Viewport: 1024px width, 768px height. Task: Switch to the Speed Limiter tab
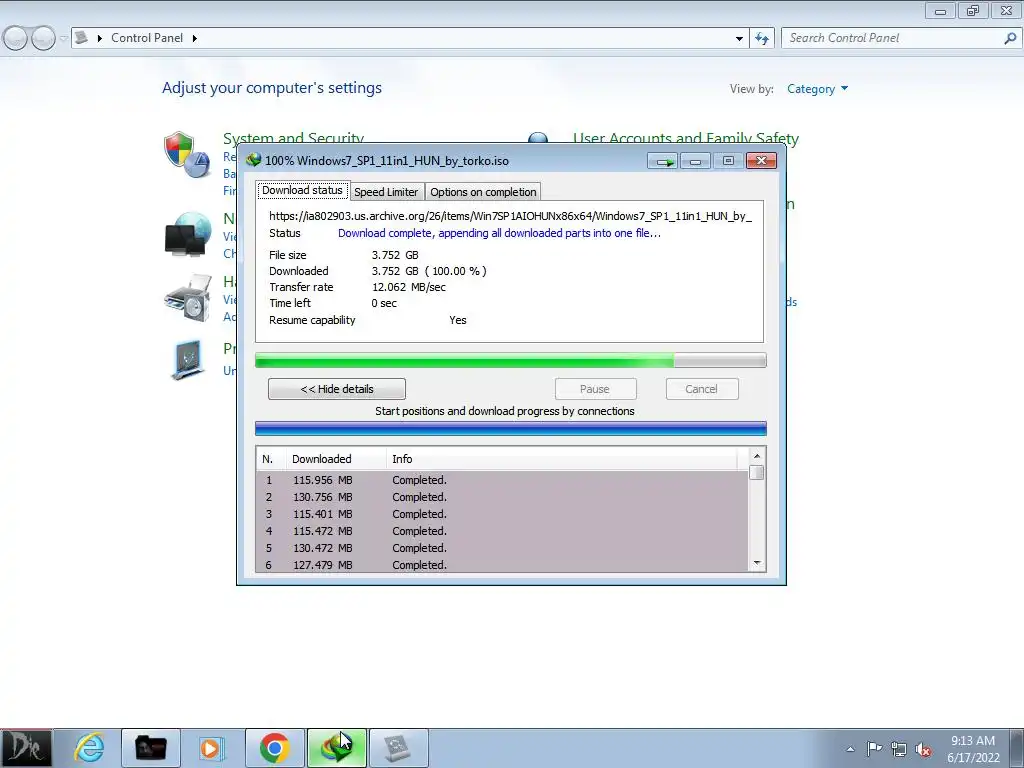click(386, 192)
